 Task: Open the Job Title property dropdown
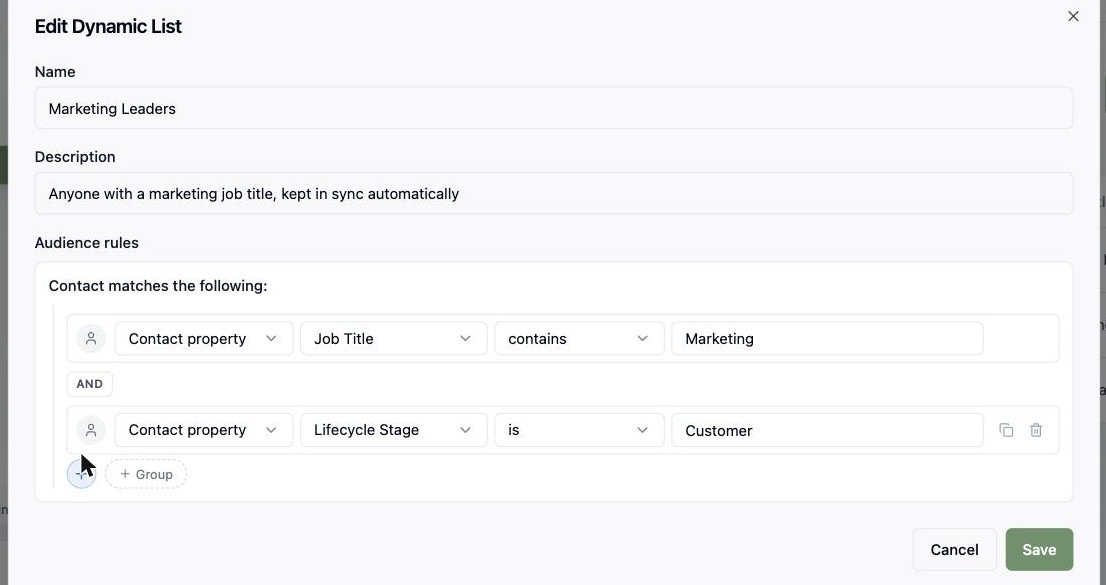click(x=394, y=339)
